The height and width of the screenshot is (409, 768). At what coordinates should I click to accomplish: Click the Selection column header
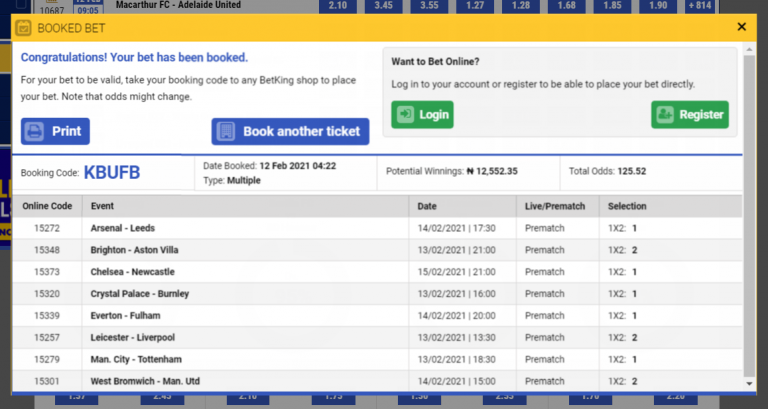tap(671, 206)
